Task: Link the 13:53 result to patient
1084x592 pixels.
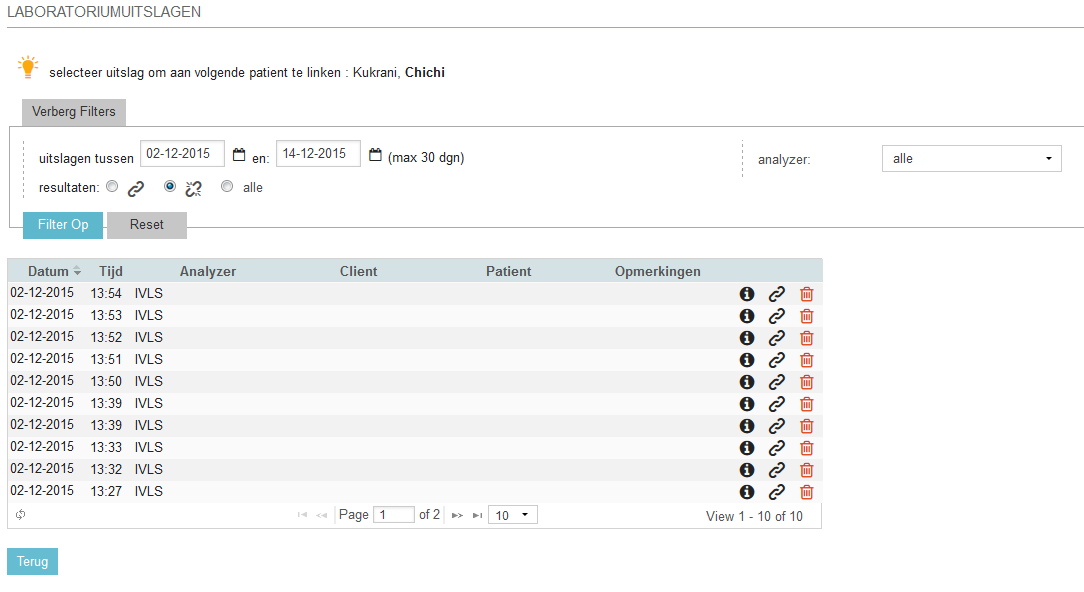Action: point(776,316)
